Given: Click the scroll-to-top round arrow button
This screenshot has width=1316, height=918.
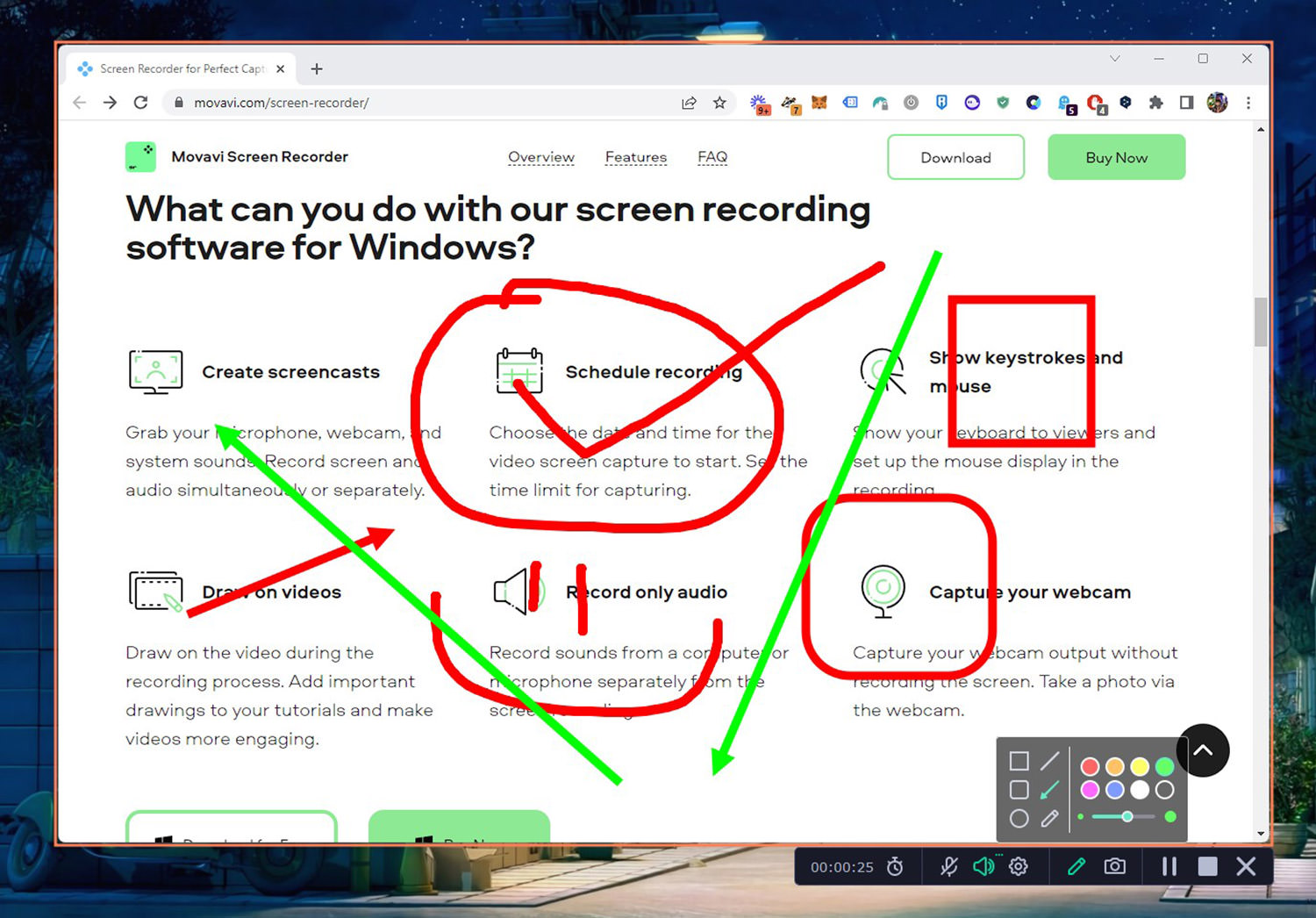Looking at the screenshot, I should (1203, 750).
